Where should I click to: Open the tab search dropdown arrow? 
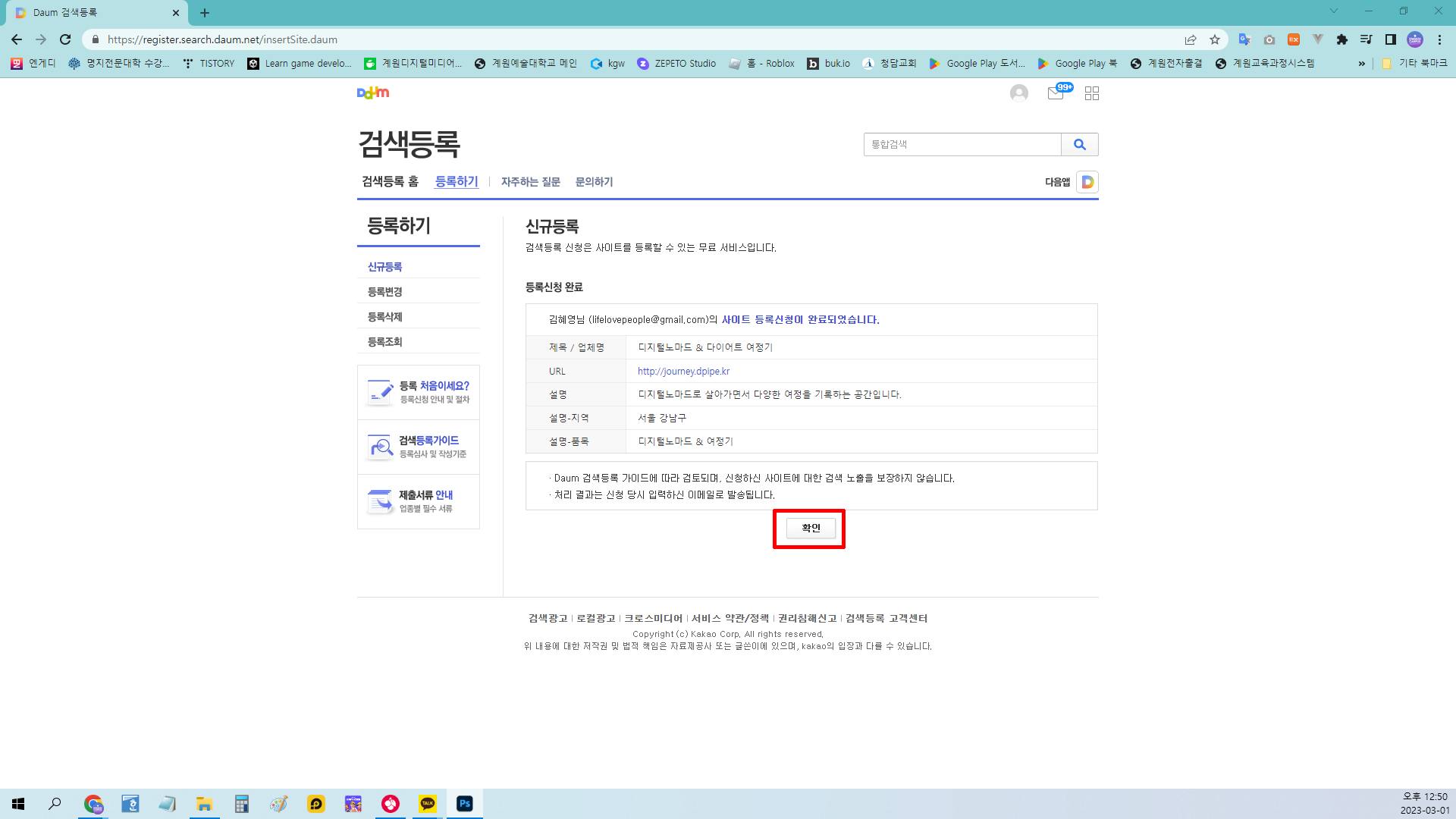coord(1333,11)
